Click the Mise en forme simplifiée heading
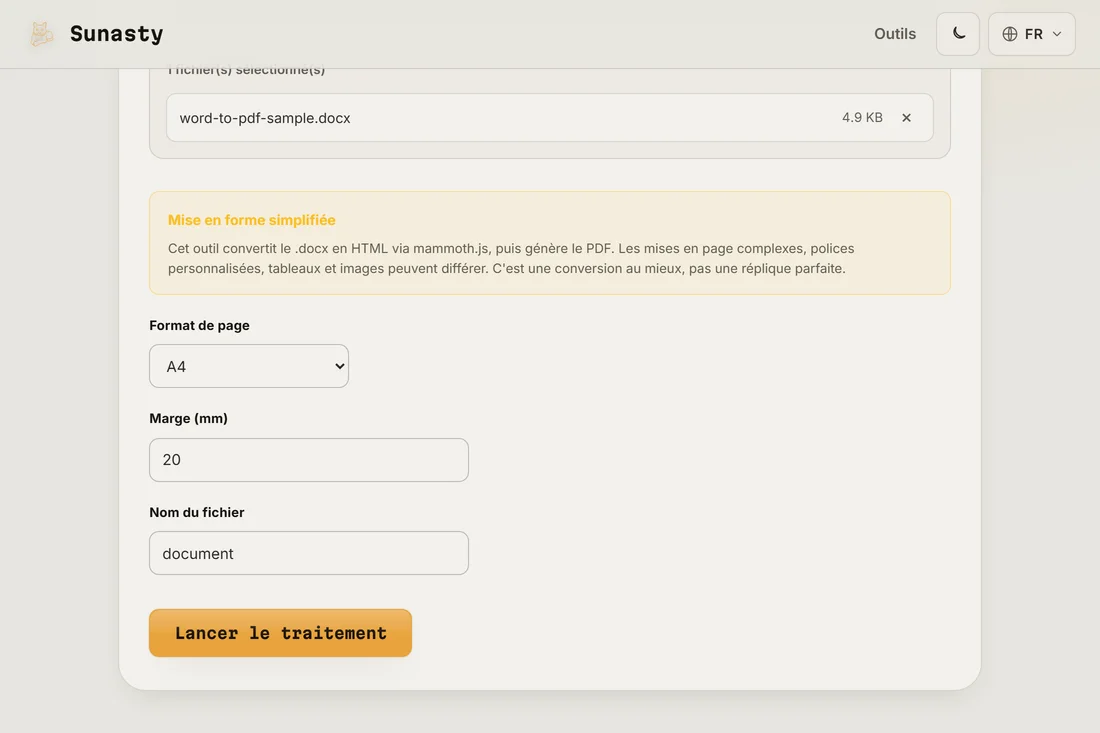Viewport: 1100px width, 733px height. [x=251, y=220]
